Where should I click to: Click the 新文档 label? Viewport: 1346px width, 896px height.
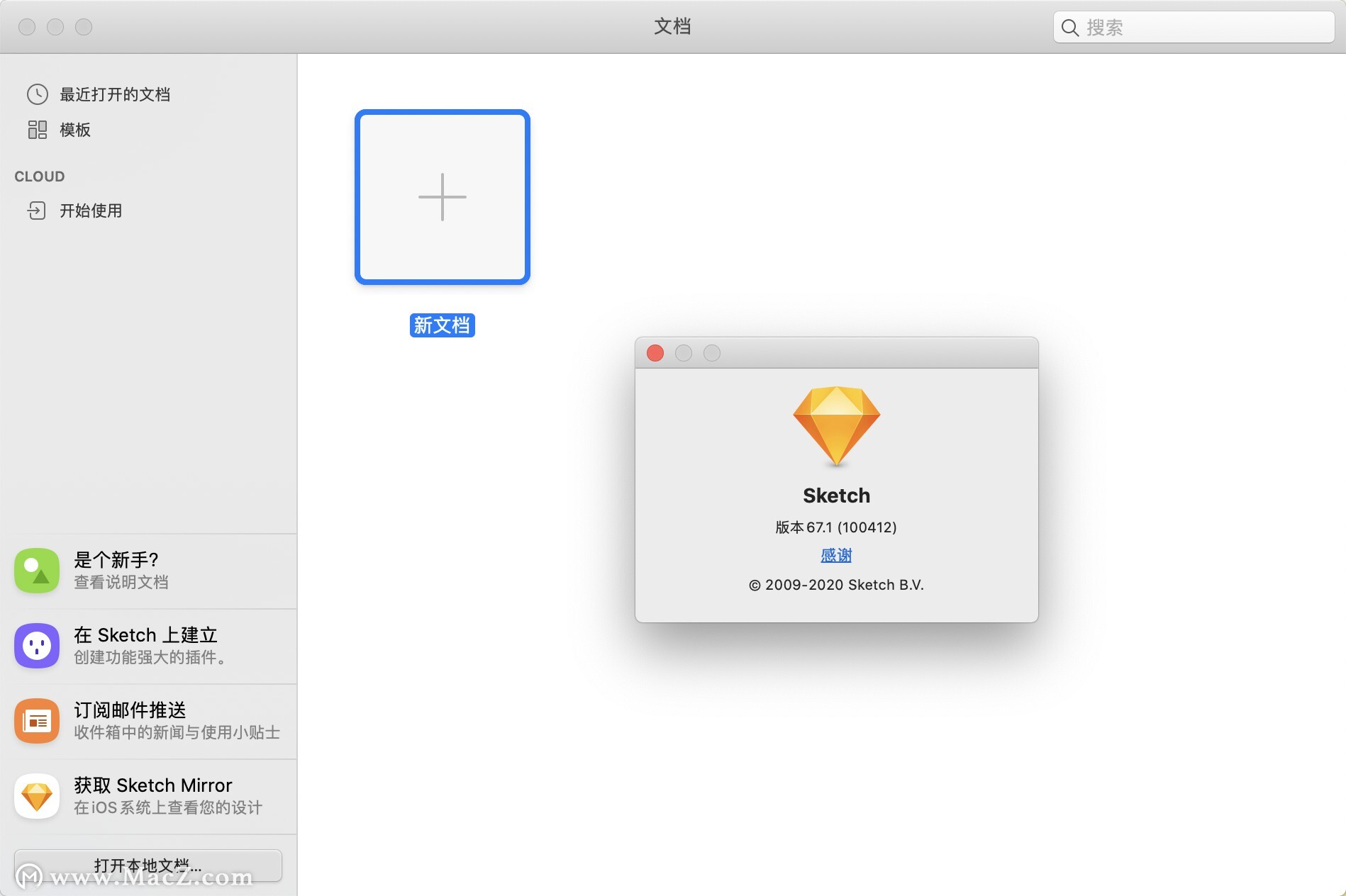443,325
